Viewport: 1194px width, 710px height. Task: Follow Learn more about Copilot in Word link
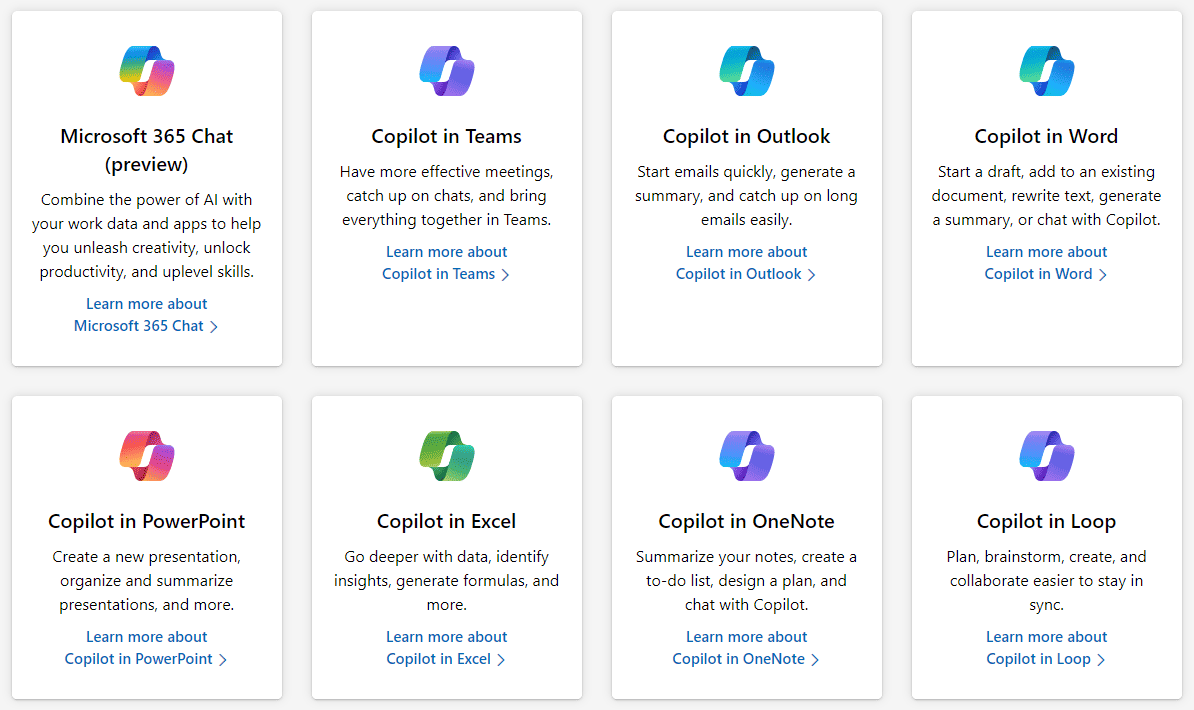tap(1046, 263)
